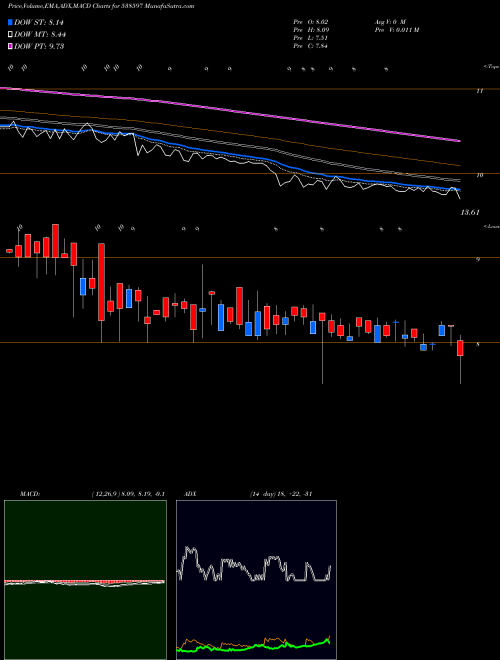Open the dark blue ADX indicator chart panel
The width and height of the screenshot is (500, 660).
pyautogui.click(x=256, y=580)
